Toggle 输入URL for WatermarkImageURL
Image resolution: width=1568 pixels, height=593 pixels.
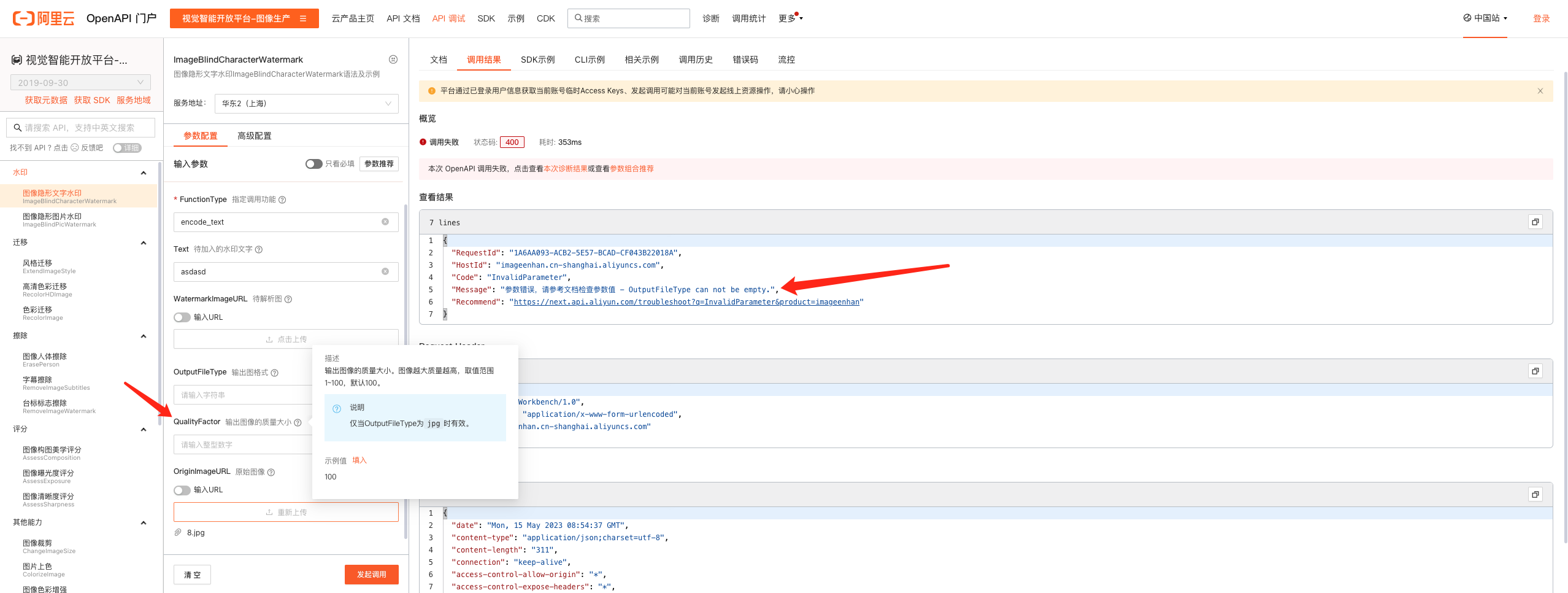182,317
